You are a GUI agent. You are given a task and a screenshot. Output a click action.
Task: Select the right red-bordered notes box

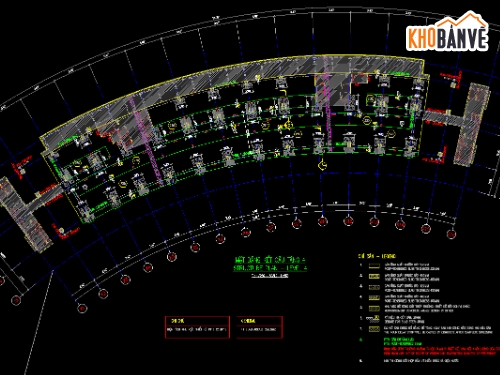click(260, 327)
